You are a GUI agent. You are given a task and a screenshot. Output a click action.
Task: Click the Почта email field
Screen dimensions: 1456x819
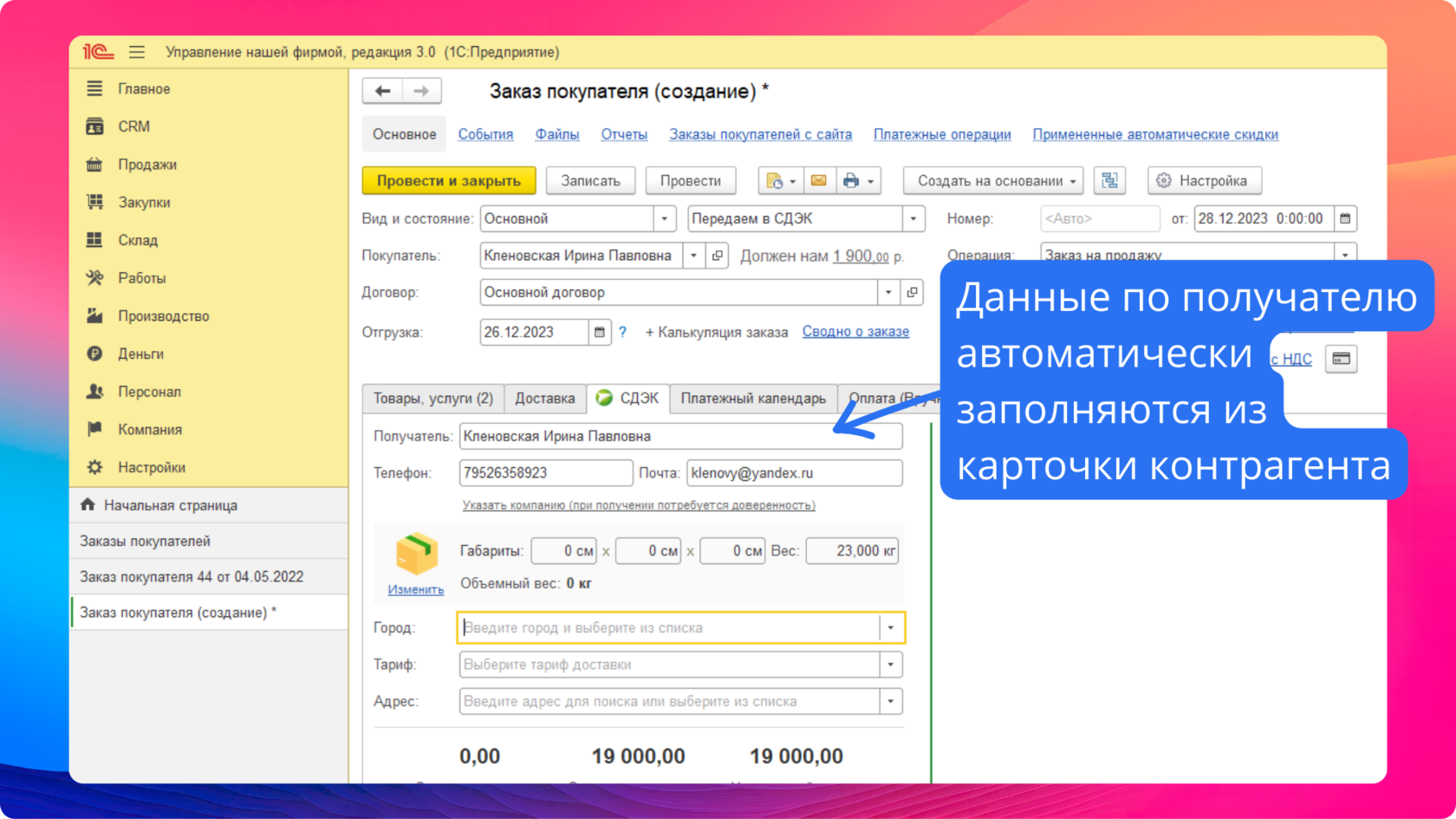pyautogui.click(x=794, y=473)
